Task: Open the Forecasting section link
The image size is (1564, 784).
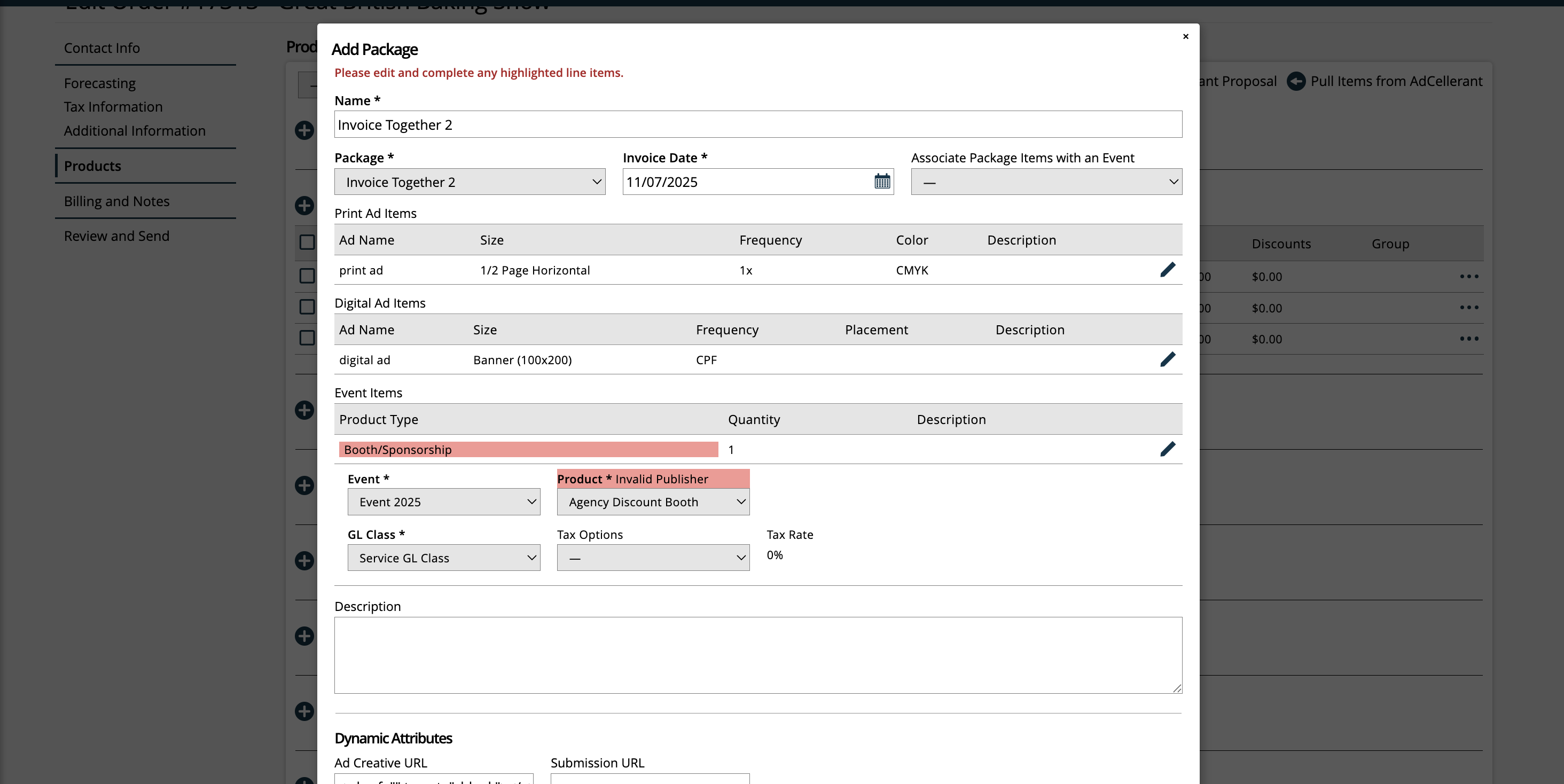Action: pos(99,83)
